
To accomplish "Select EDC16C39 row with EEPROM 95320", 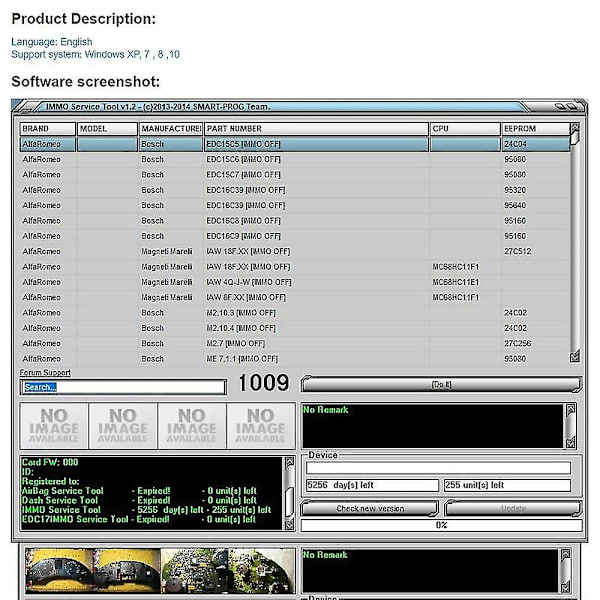I will (x=295, y=190).
